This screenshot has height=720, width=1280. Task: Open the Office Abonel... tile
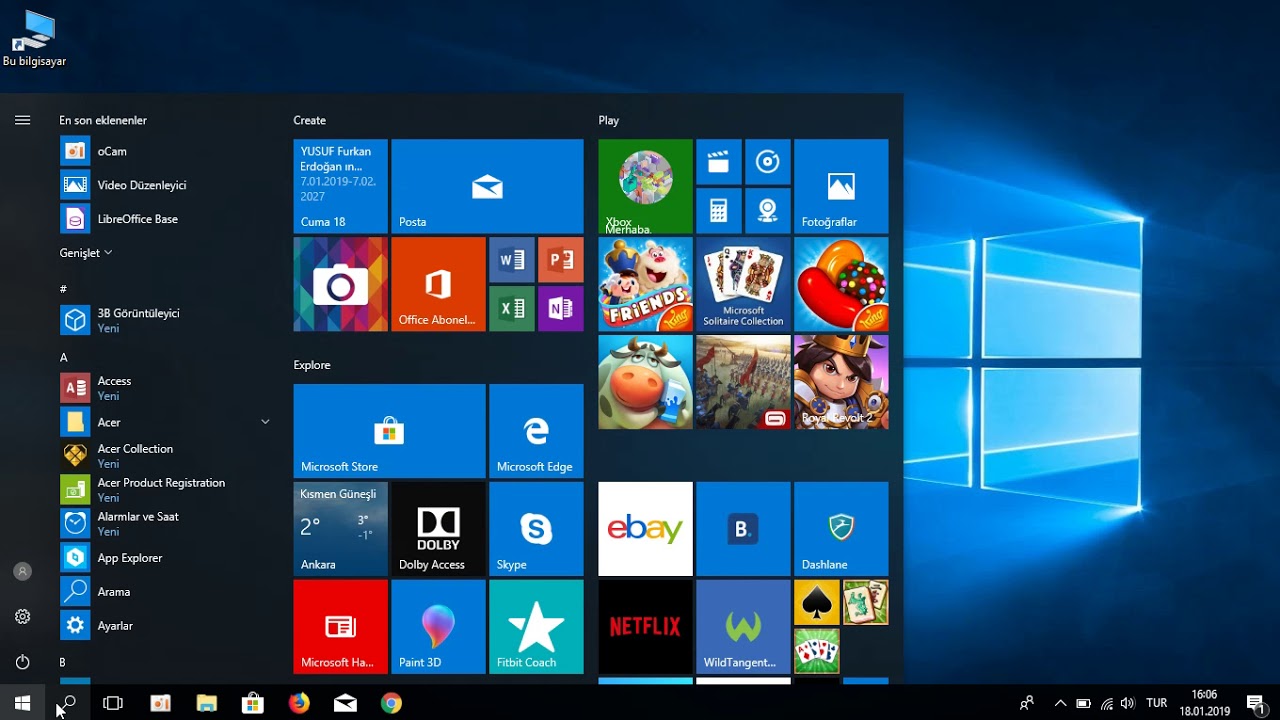[x=438, y=284]
